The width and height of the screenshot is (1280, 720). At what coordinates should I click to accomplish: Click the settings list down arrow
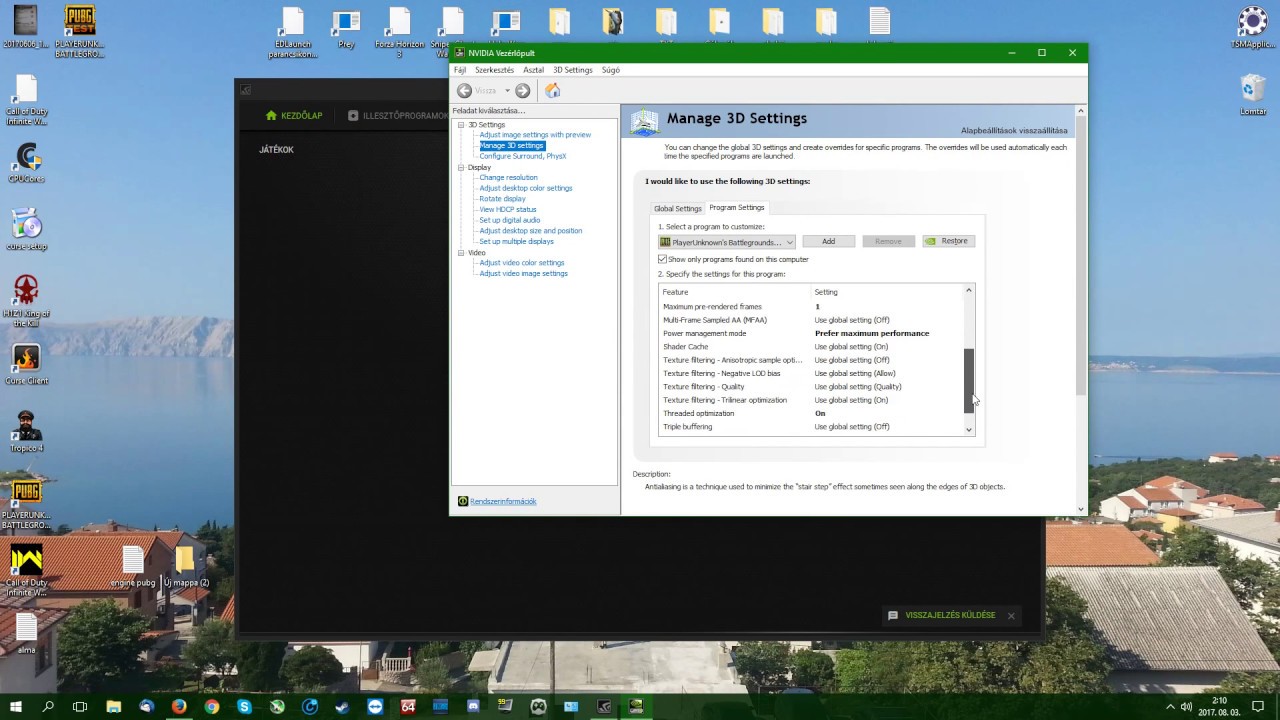click(968, 429)
